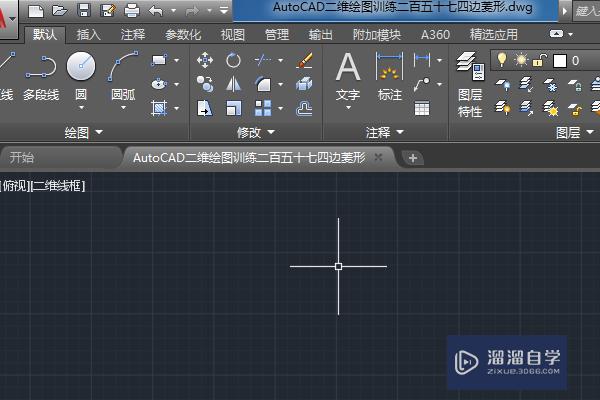This screenshot has width=600, height=400.
Task: Open the Customize Quick Access Toolbar dropdown
Action: coord(224,10)
